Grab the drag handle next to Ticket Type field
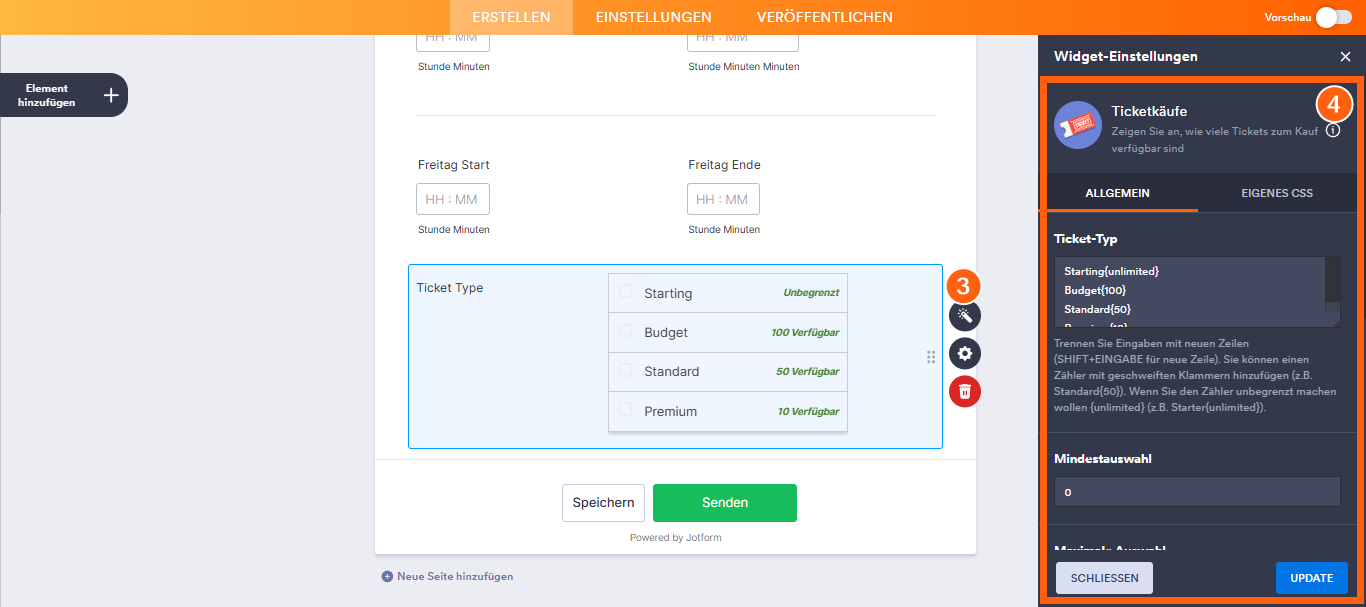The image size is (1366, 607). pyautogui.click(x=931, y=357)
